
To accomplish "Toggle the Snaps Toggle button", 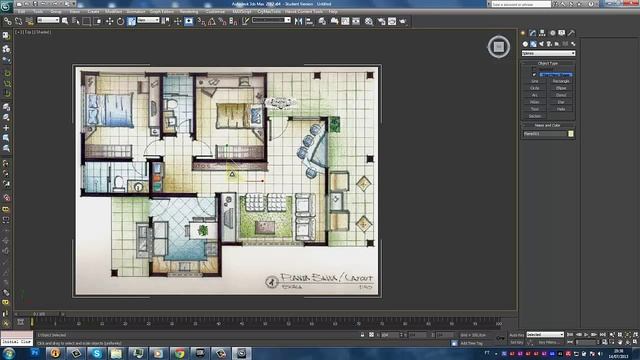I will click(x=201, y=21).
